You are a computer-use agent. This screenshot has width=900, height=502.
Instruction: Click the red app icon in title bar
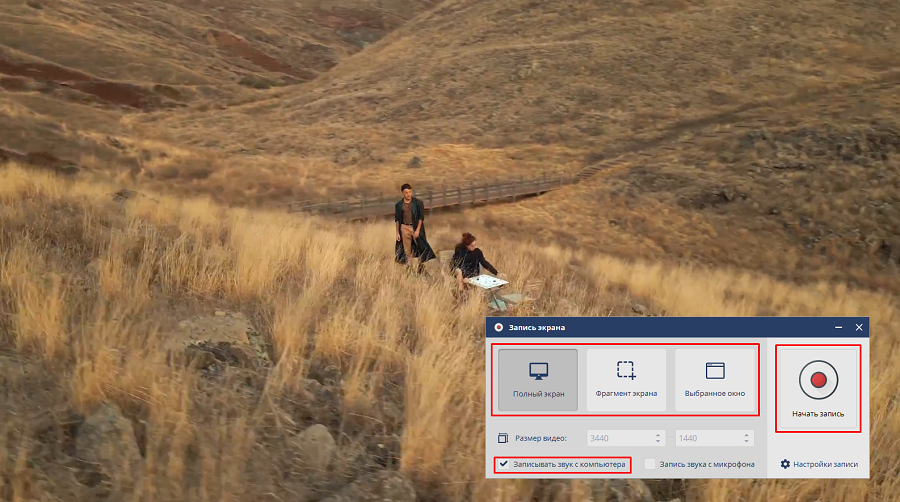coord(498,327)
